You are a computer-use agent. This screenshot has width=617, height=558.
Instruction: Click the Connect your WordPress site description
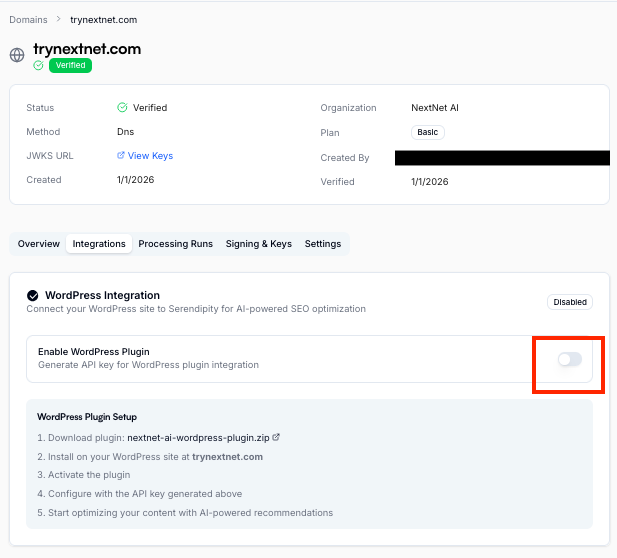[196, 309]
